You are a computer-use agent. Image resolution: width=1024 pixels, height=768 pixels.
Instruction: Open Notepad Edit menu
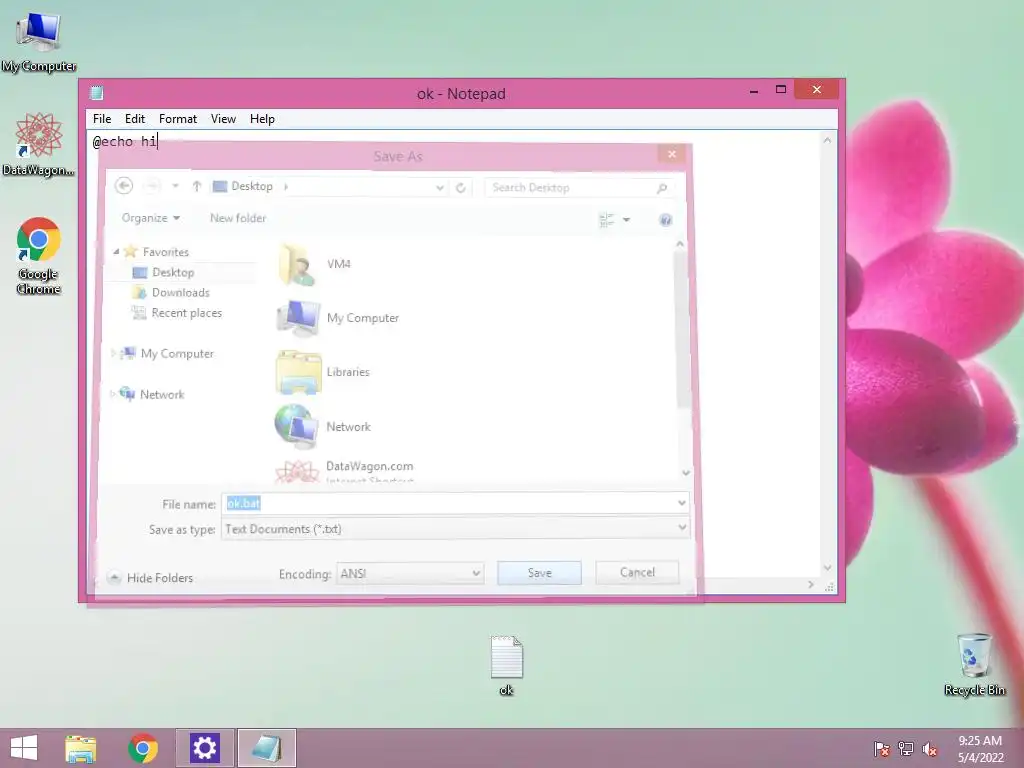point(135,119)
